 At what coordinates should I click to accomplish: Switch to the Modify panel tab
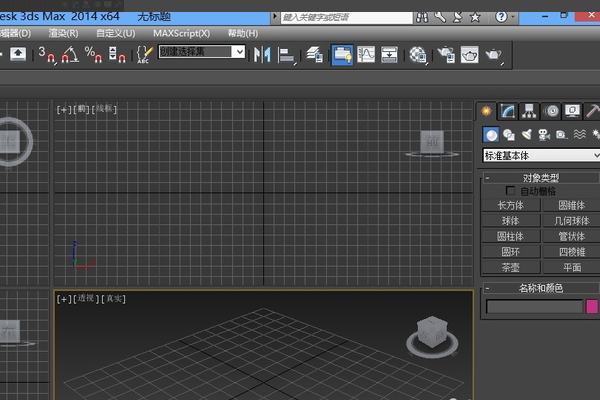(x=508, y=111)
